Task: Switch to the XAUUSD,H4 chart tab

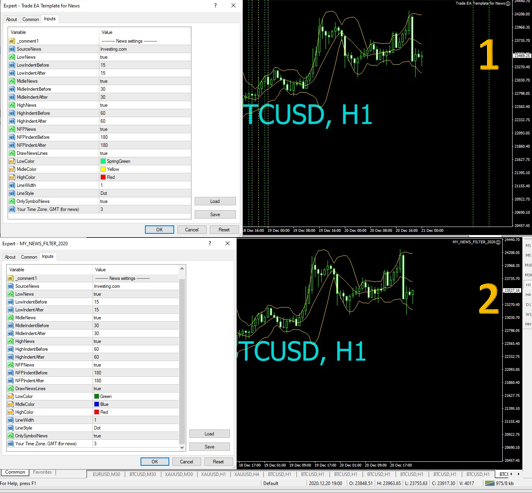Action: (247, 474)
